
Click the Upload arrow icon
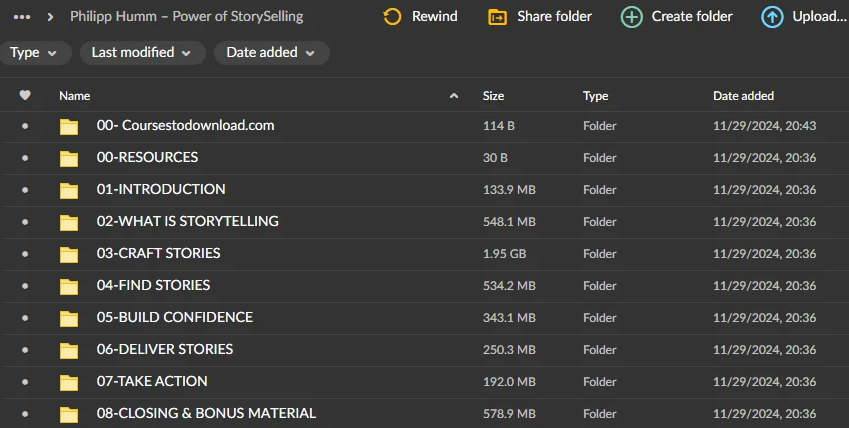[772, 17]
